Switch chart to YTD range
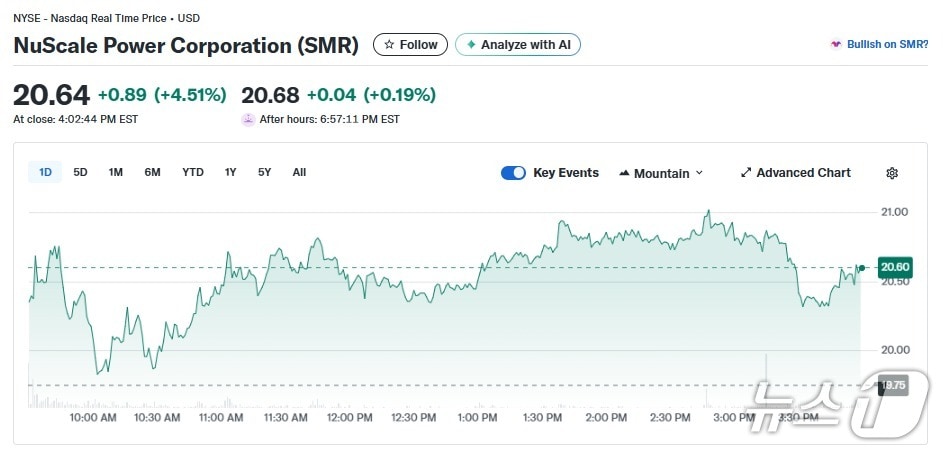The width and height of the screenshot is (943, 452). pos(193,172)
